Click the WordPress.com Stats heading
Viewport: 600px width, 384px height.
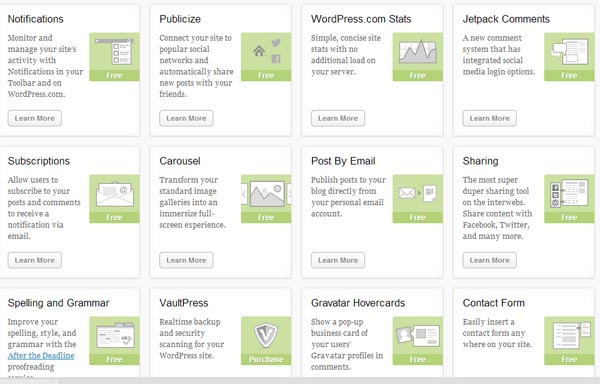361,19
